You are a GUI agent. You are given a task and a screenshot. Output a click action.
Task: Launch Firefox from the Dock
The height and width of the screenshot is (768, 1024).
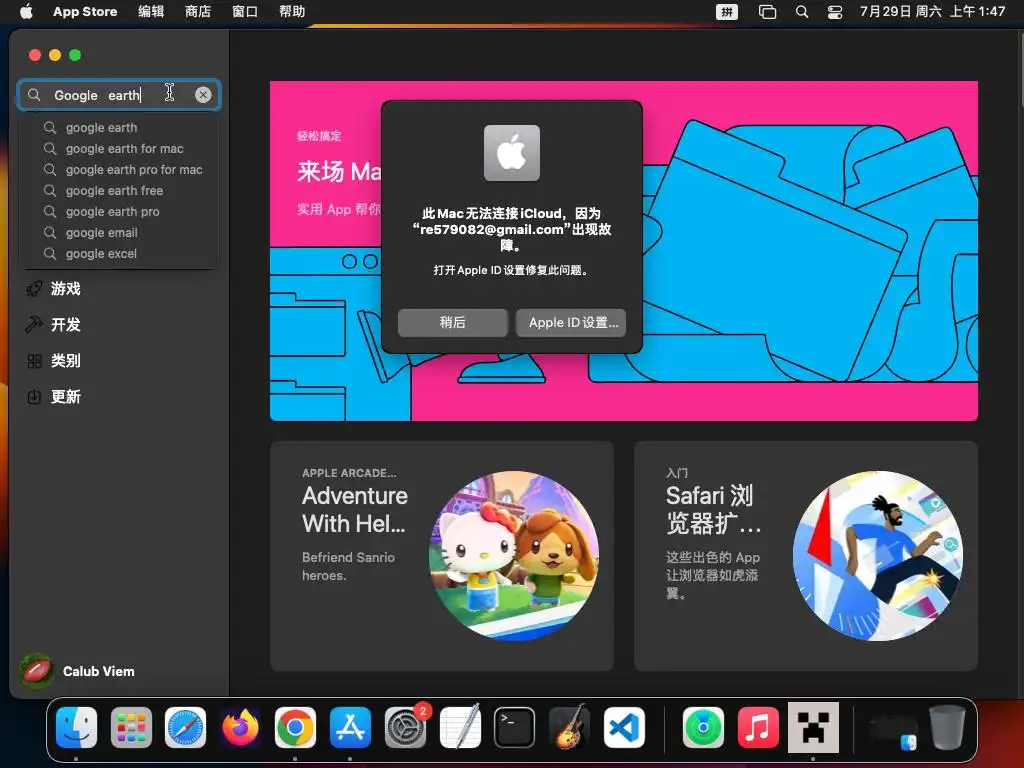tap(240, 728)
